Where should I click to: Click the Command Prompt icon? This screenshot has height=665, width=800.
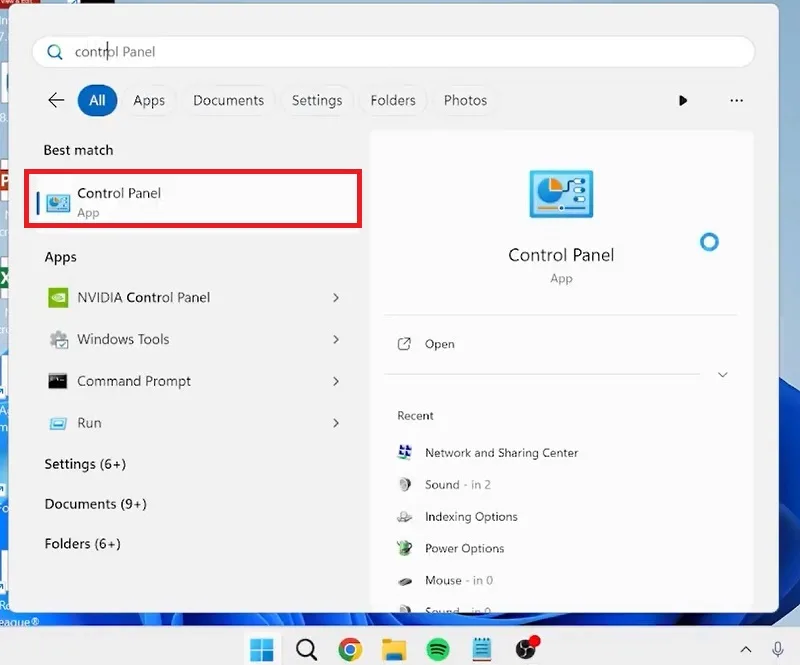(58, 381)
